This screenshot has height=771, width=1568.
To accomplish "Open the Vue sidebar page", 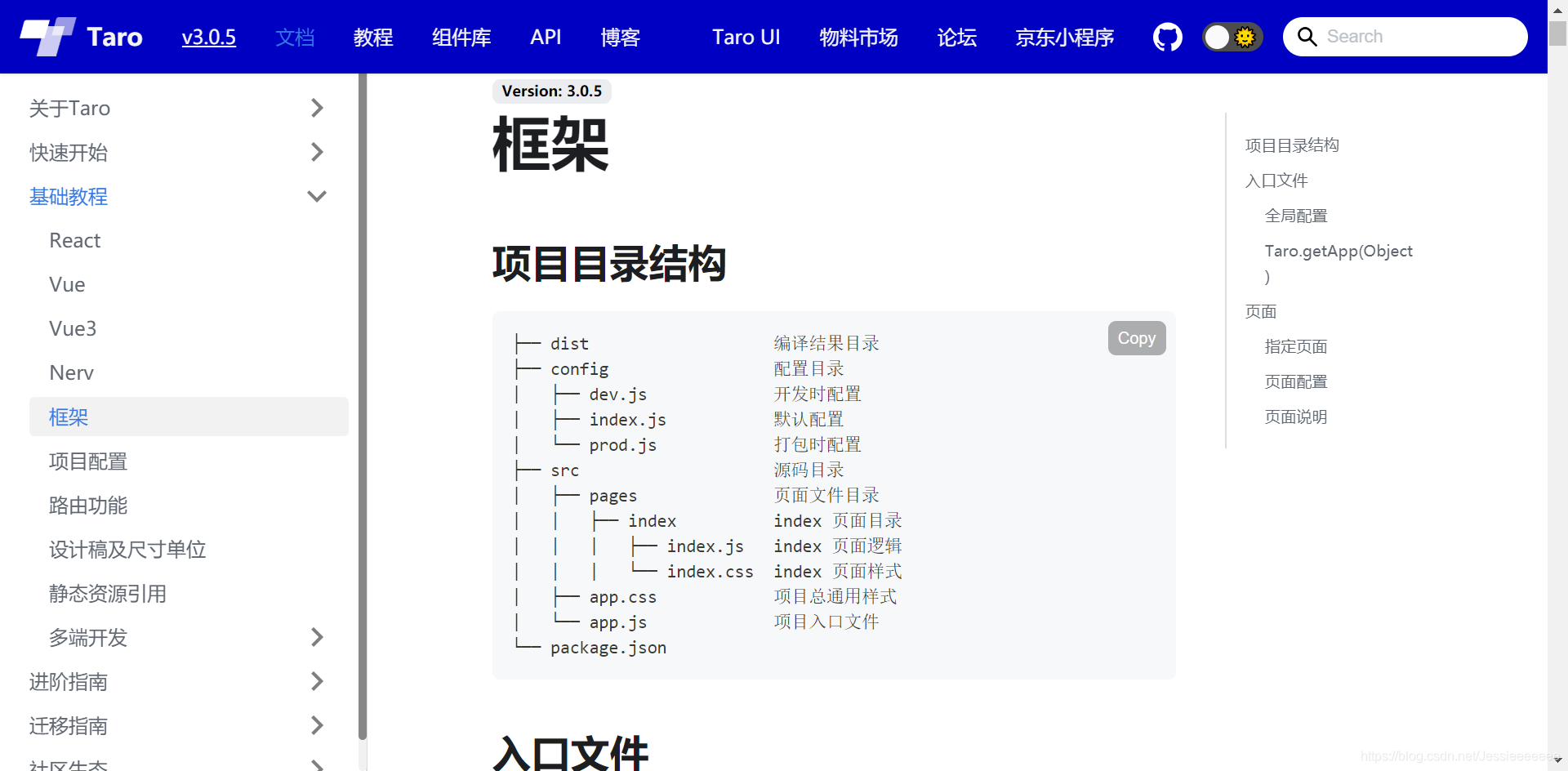I will [67, 284].
